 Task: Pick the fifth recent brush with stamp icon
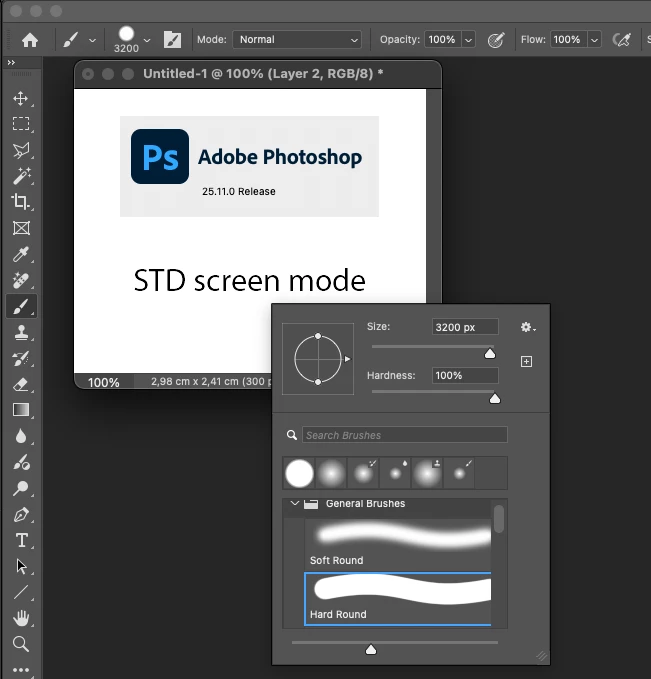click(x=427, y=473)
